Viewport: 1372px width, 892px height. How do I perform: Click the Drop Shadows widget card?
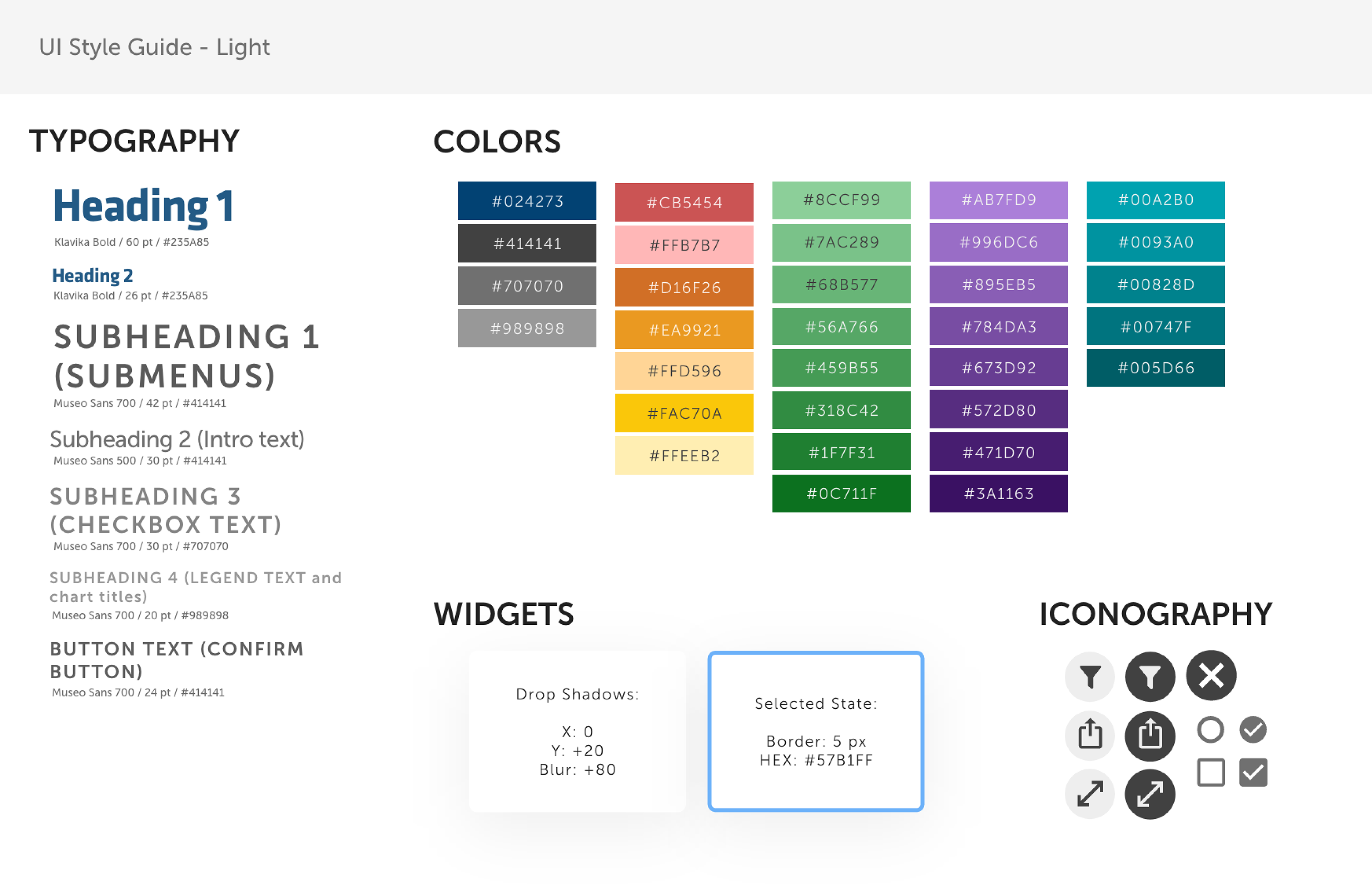(x=578, y=731)
